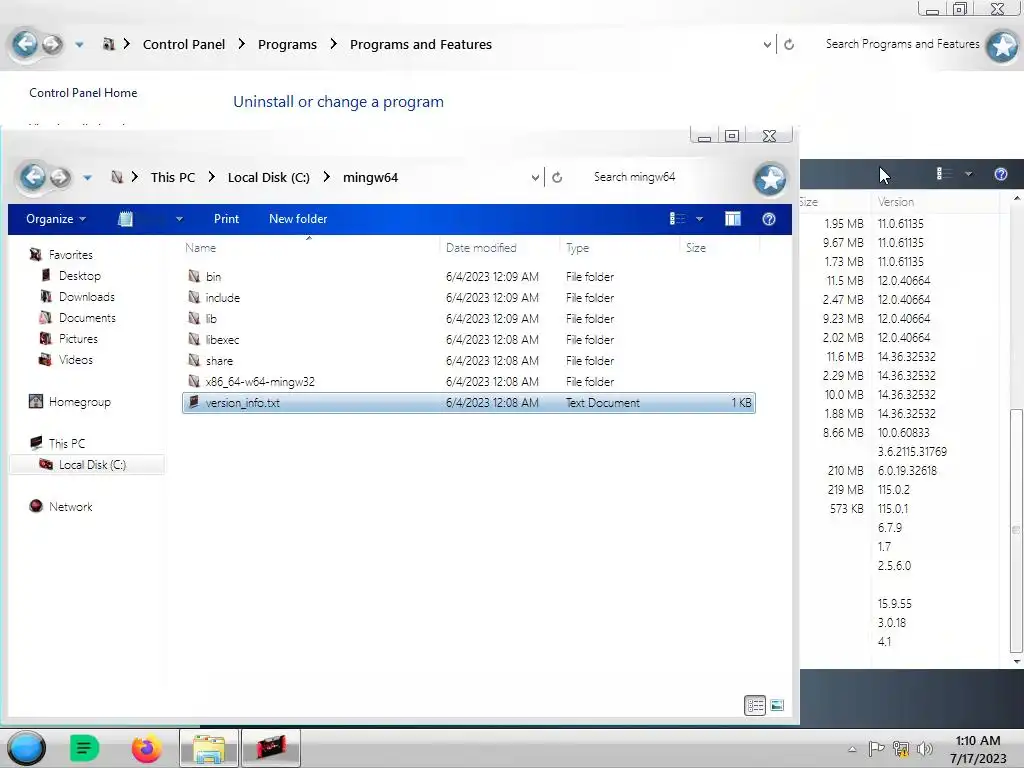This screenshot has height=768, width=1024.
Task: Click Search Programs and Features field
Action: (902, 44)
